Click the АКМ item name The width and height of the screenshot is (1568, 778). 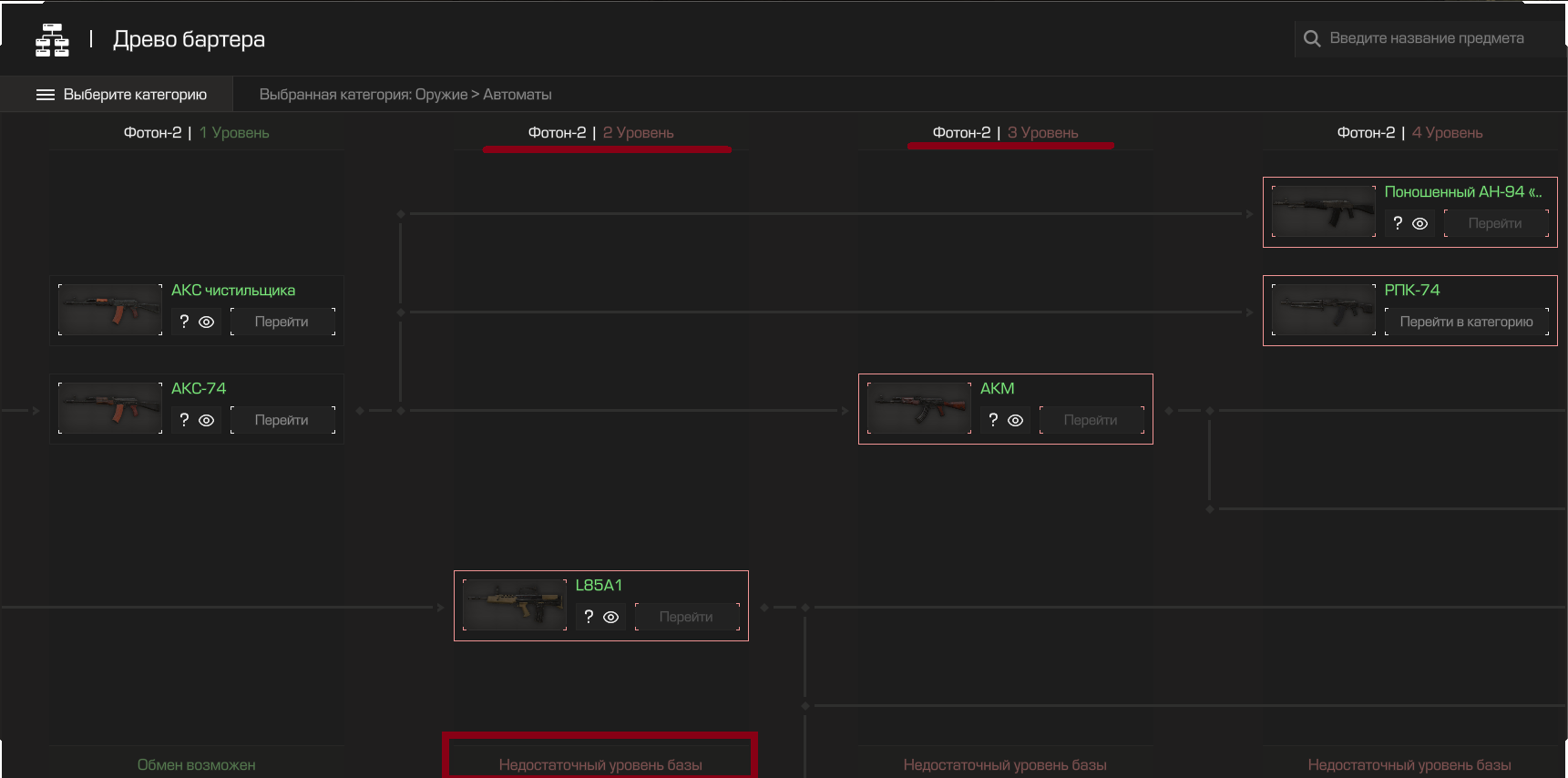pos(998,389)
